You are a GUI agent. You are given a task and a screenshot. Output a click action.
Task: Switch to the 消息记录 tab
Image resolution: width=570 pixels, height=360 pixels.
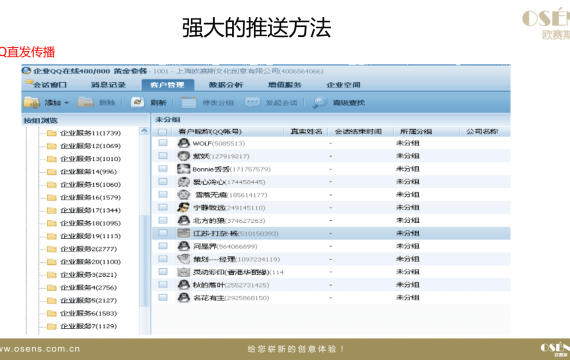(108, 85)
